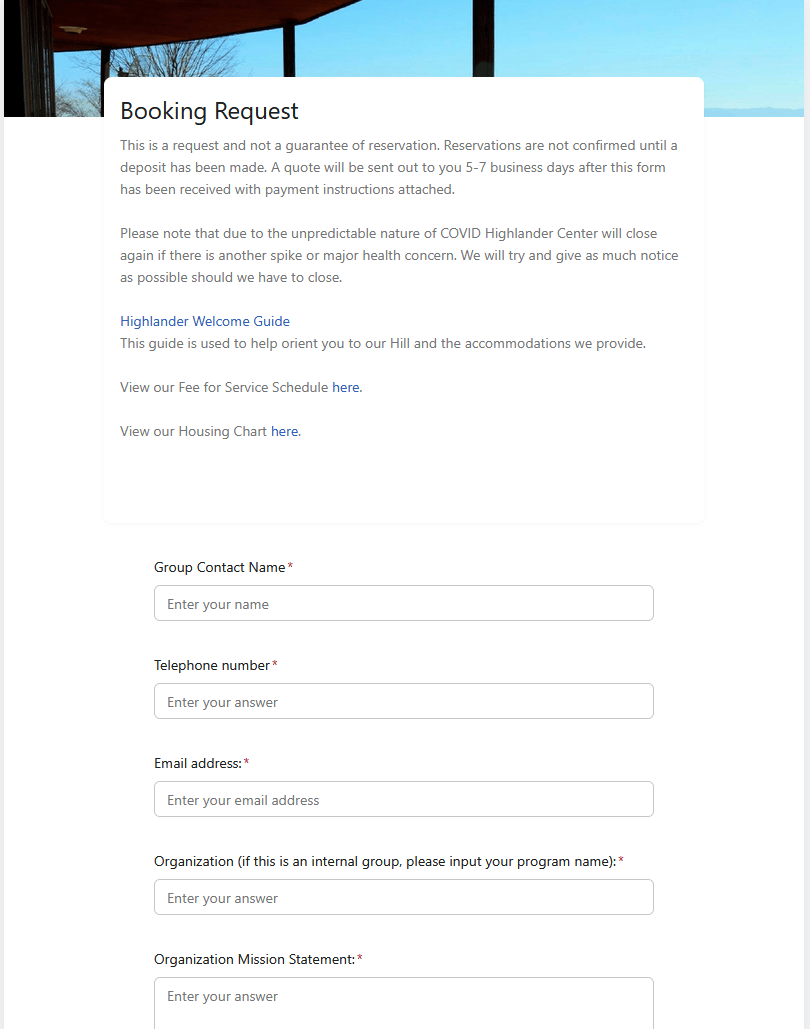Open the Housing Chart 'here' link
The image size is (810, 1029).
pos(284,431)
